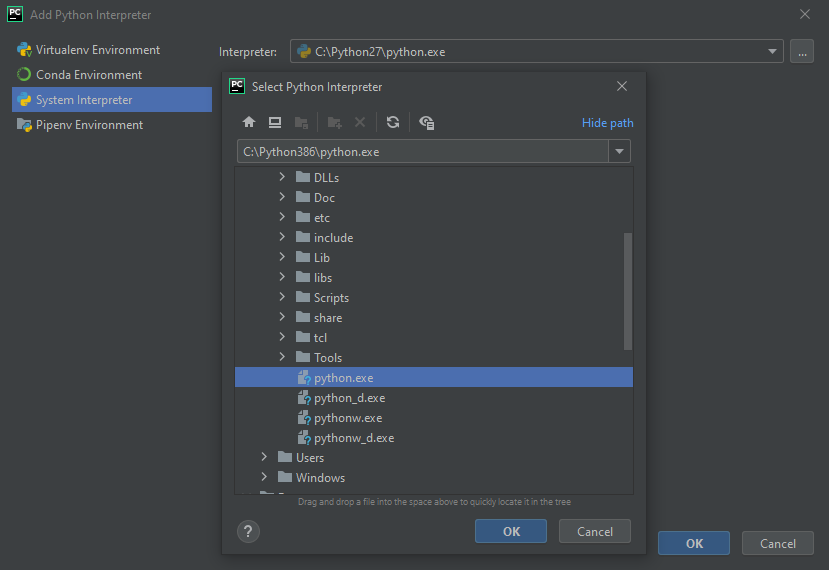Open the Interpreter dropdown list

772,52
